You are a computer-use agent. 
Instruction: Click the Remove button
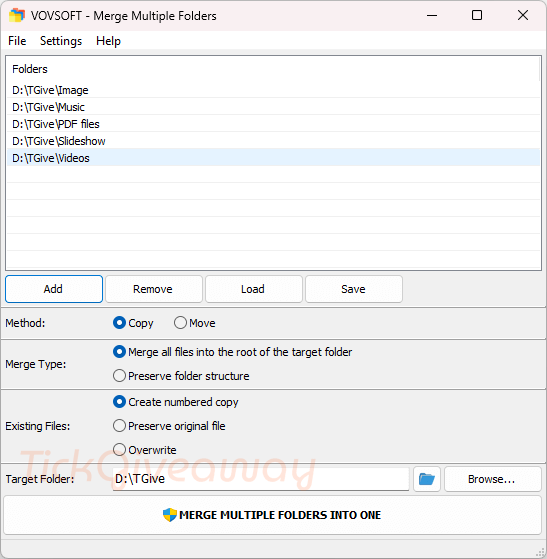click(154, 289)
